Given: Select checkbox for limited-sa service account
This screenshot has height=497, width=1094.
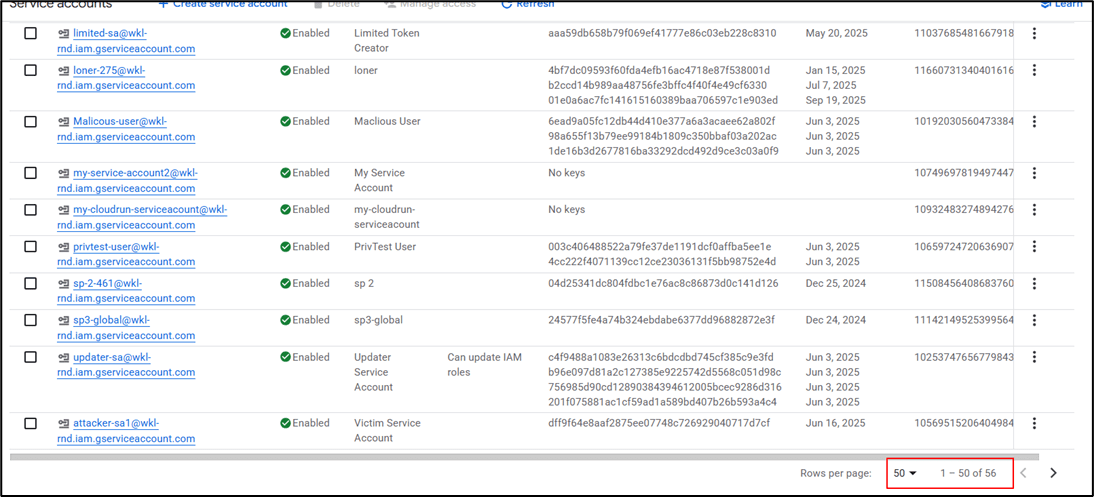Looking at the screenshot, I should (31, 33).
